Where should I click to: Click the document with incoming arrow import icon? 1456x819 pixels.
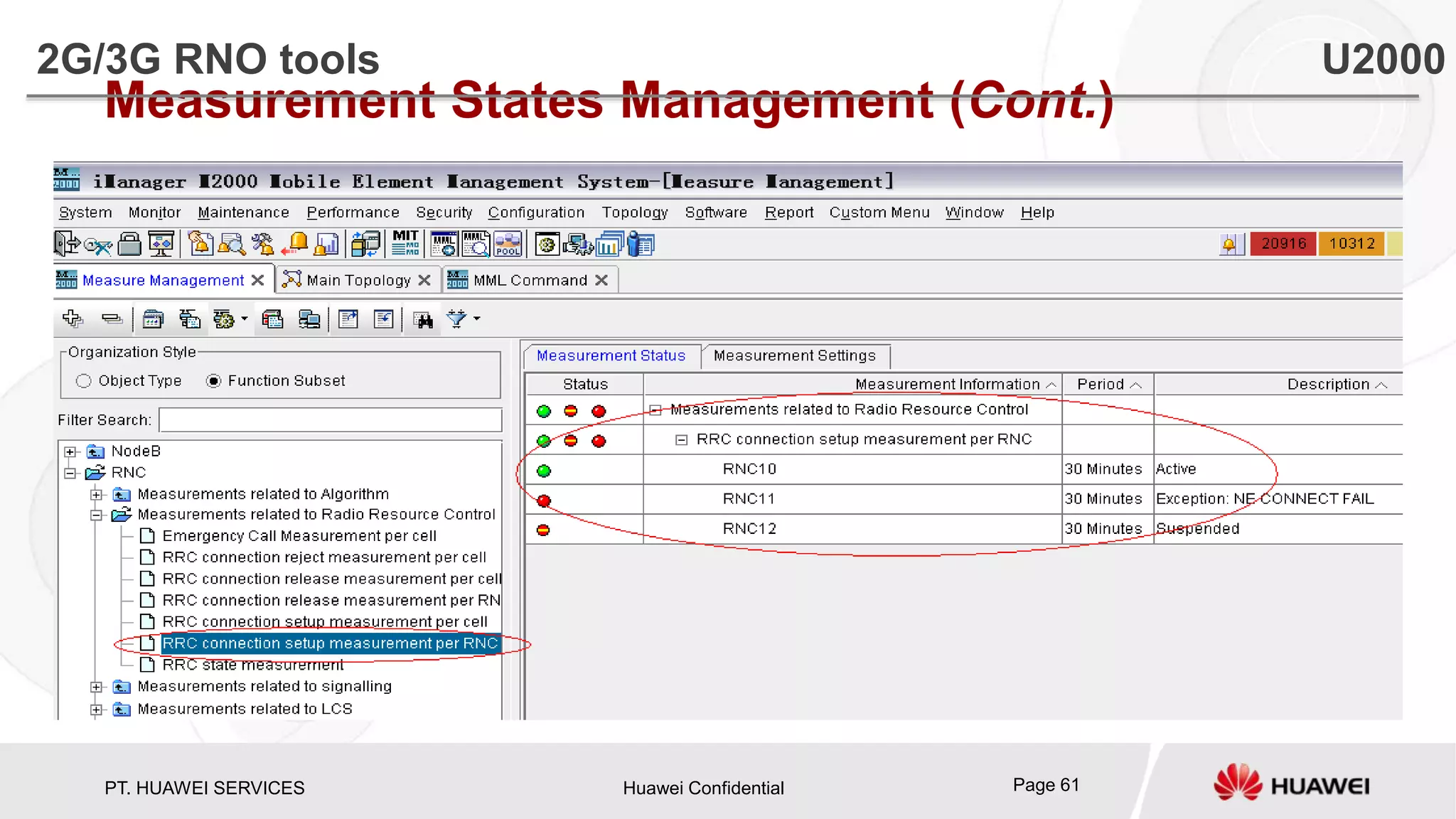383,319
